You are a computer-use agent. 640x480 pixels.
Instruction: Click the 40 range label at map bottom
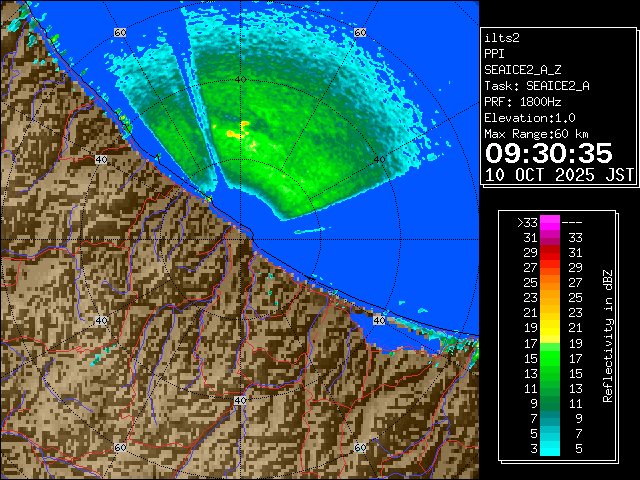[240, 400]
